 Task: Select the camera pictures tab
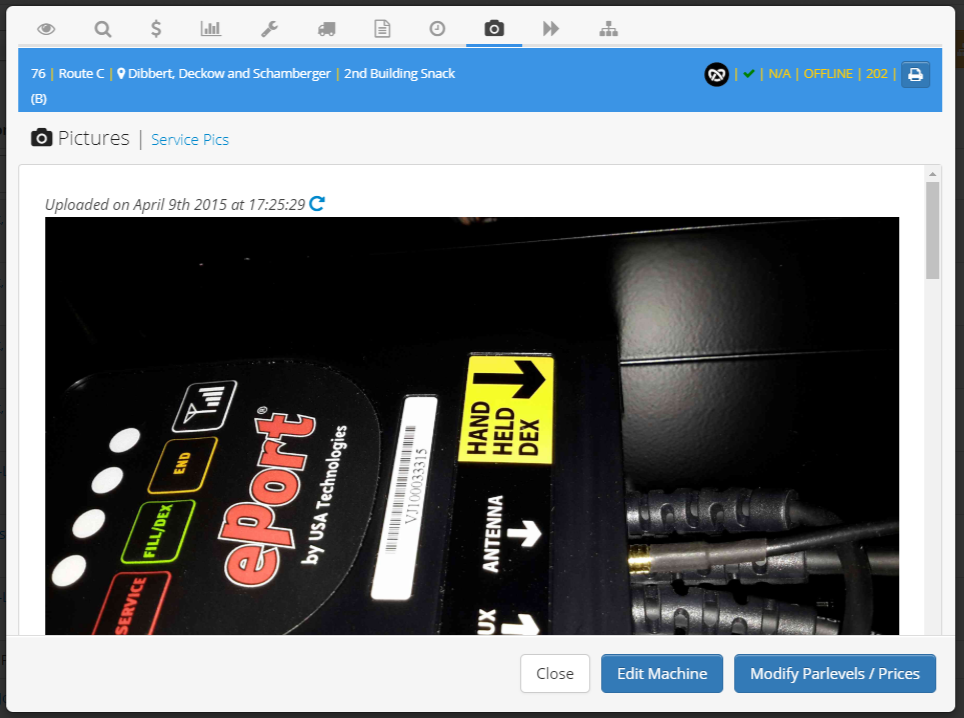[494, 28]
